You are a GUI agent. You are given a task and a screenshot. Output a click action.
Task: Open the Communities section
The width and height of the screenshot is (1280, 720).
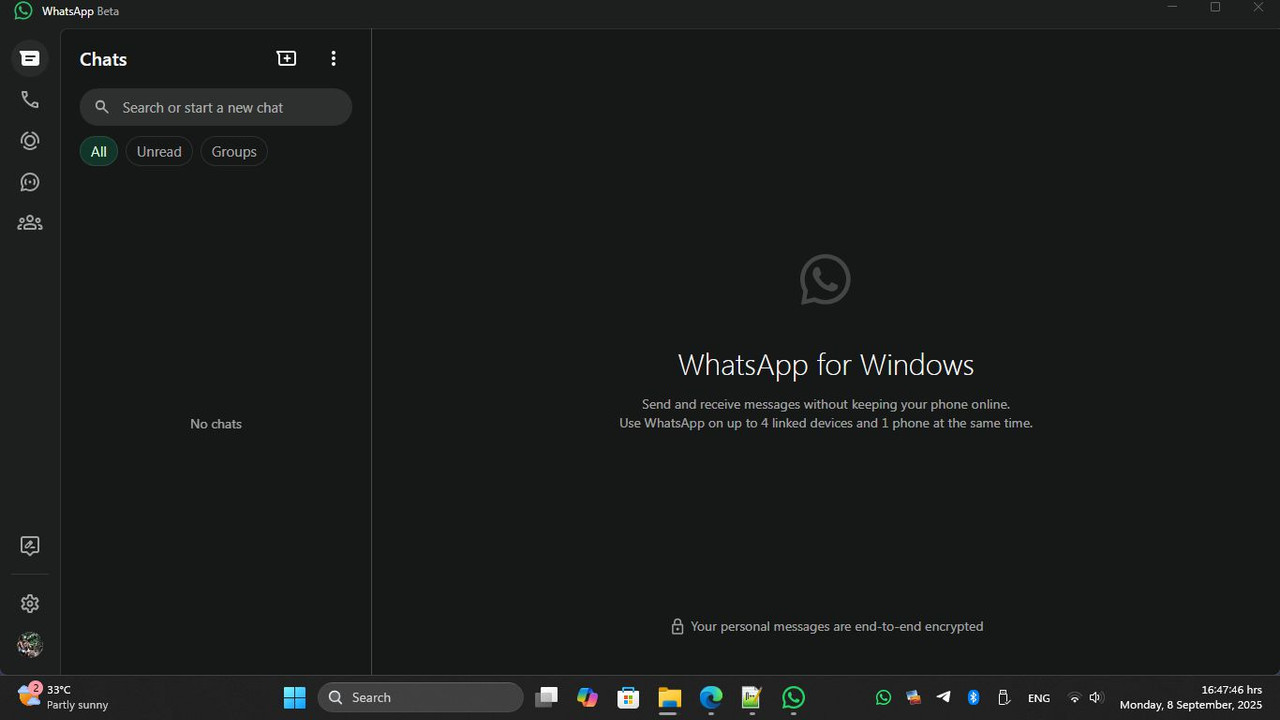click(x=30, y=223)
